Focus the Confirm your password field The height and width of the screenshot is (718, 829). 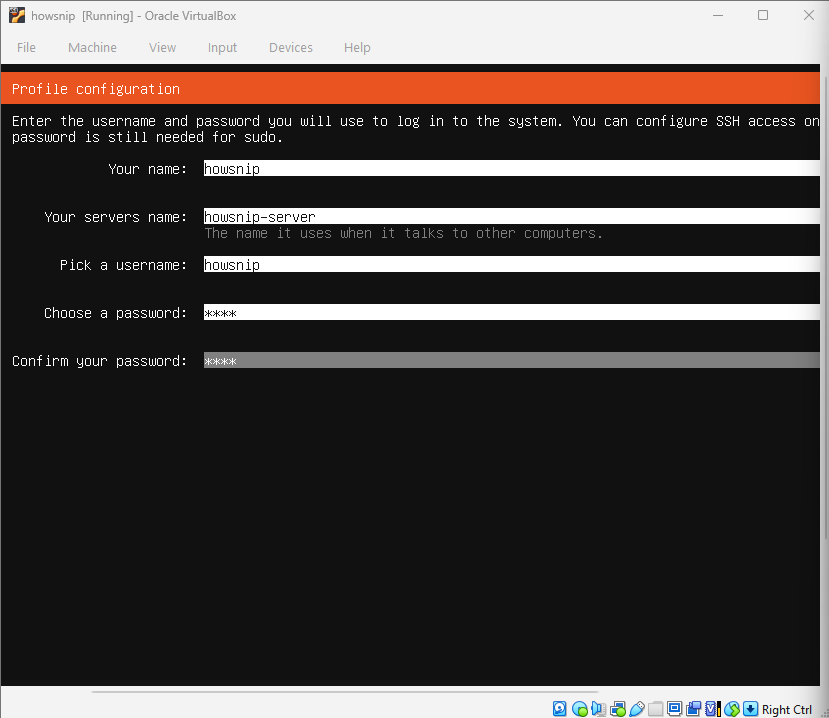pyautogui.click(x=512, y=361)
